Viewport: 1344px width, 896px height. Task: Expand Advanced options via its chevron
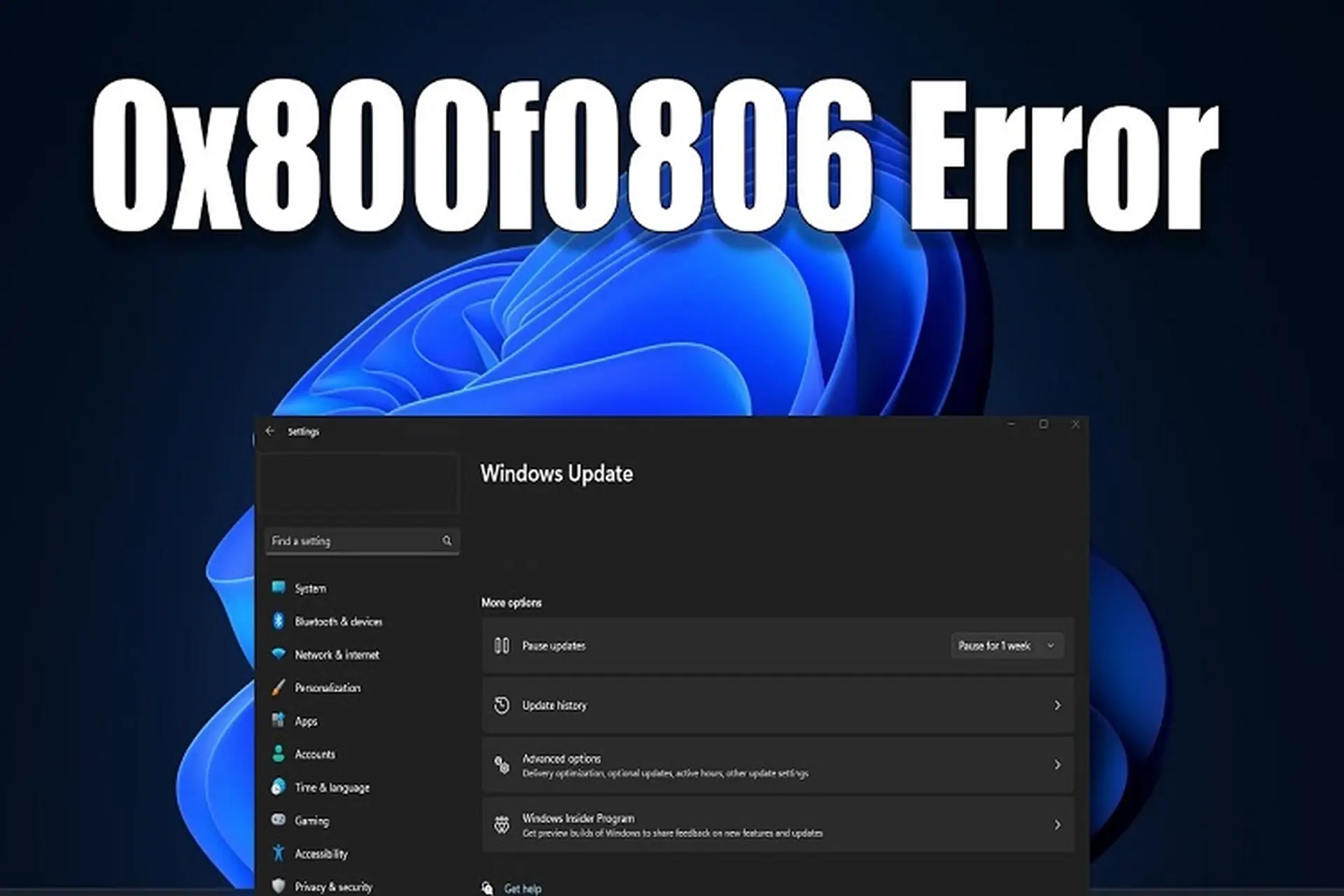1056,765
